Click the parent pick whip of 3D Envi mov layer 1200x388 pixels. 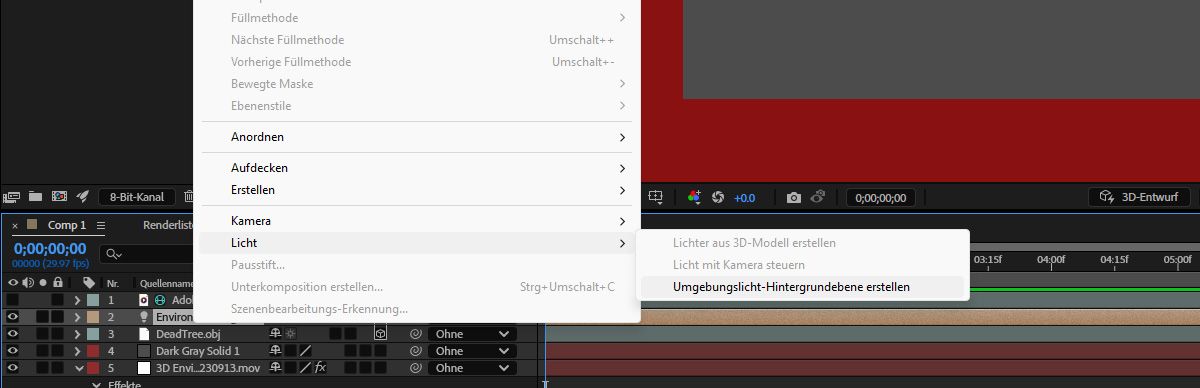click(x=415, y=368)
